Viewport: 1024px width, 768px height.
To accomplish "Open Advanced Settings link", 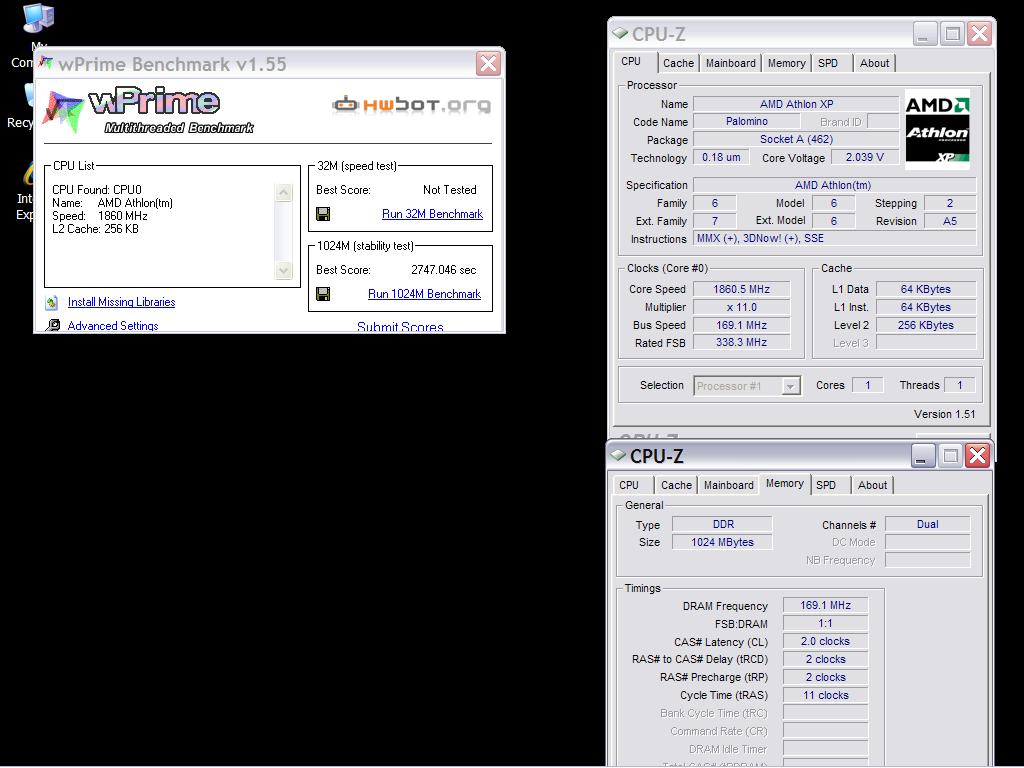I will click(113, 325).
